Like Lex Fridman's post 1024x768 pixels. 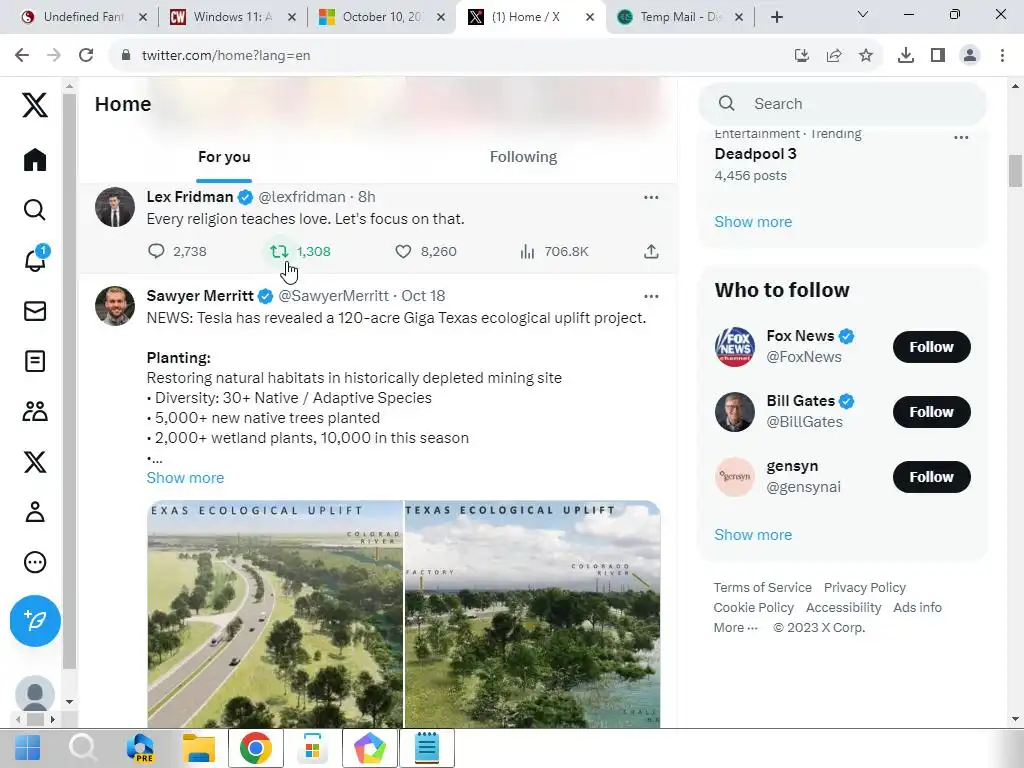(x=403, y=251)
